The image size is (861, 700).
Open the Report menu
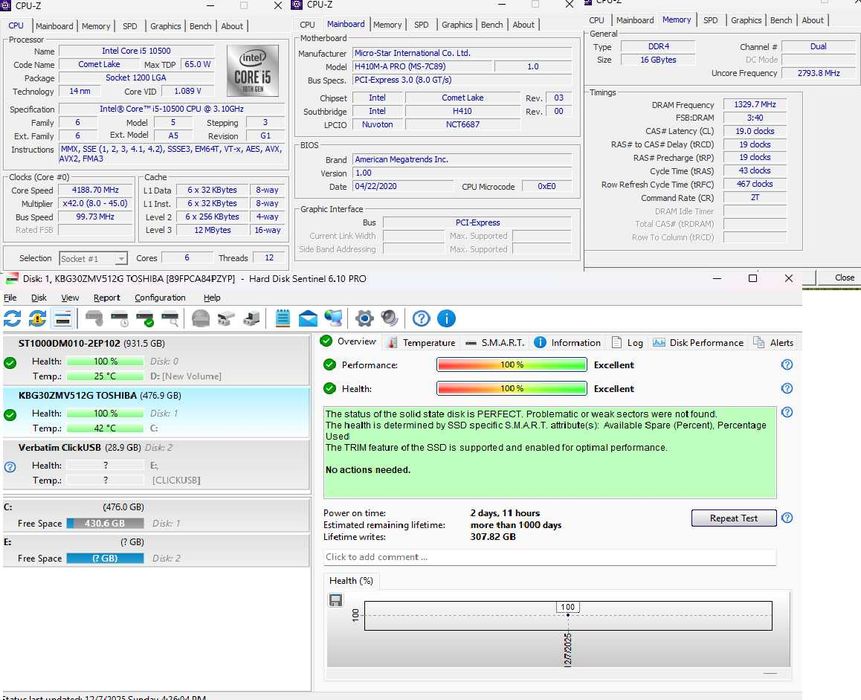click(107, 298)
